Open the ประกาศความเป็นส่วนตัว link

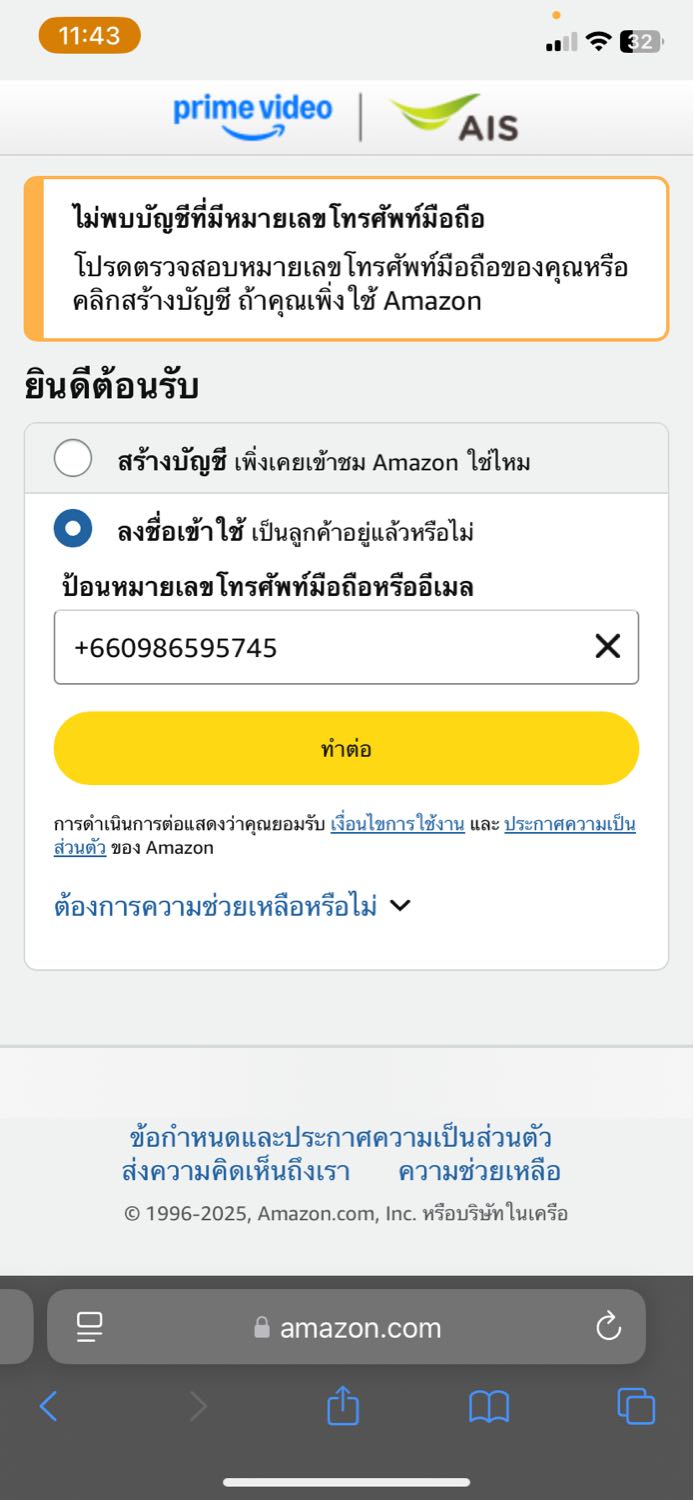[569, 825]
